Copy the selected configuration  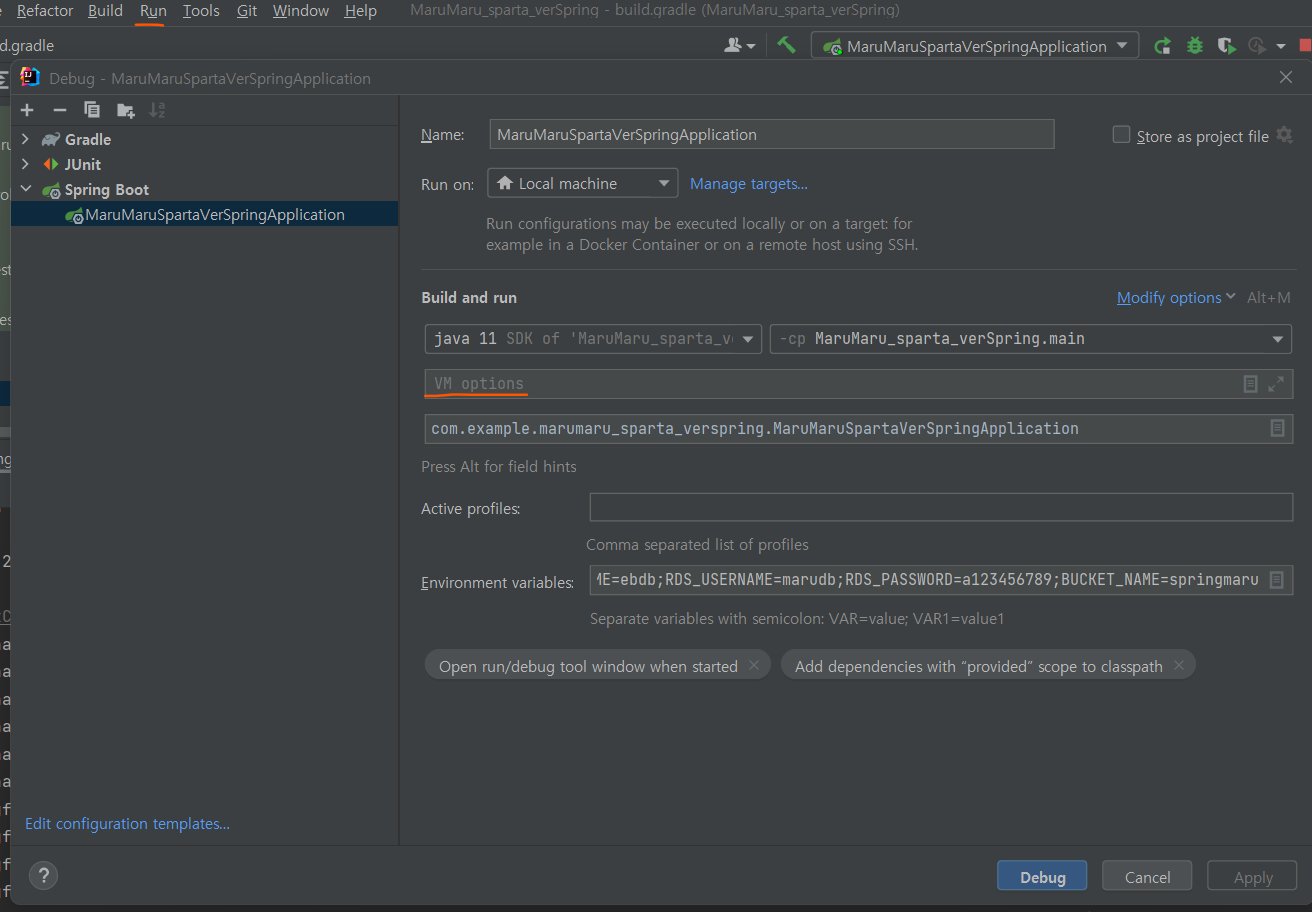pyautogui.click(x=92, y=110)
